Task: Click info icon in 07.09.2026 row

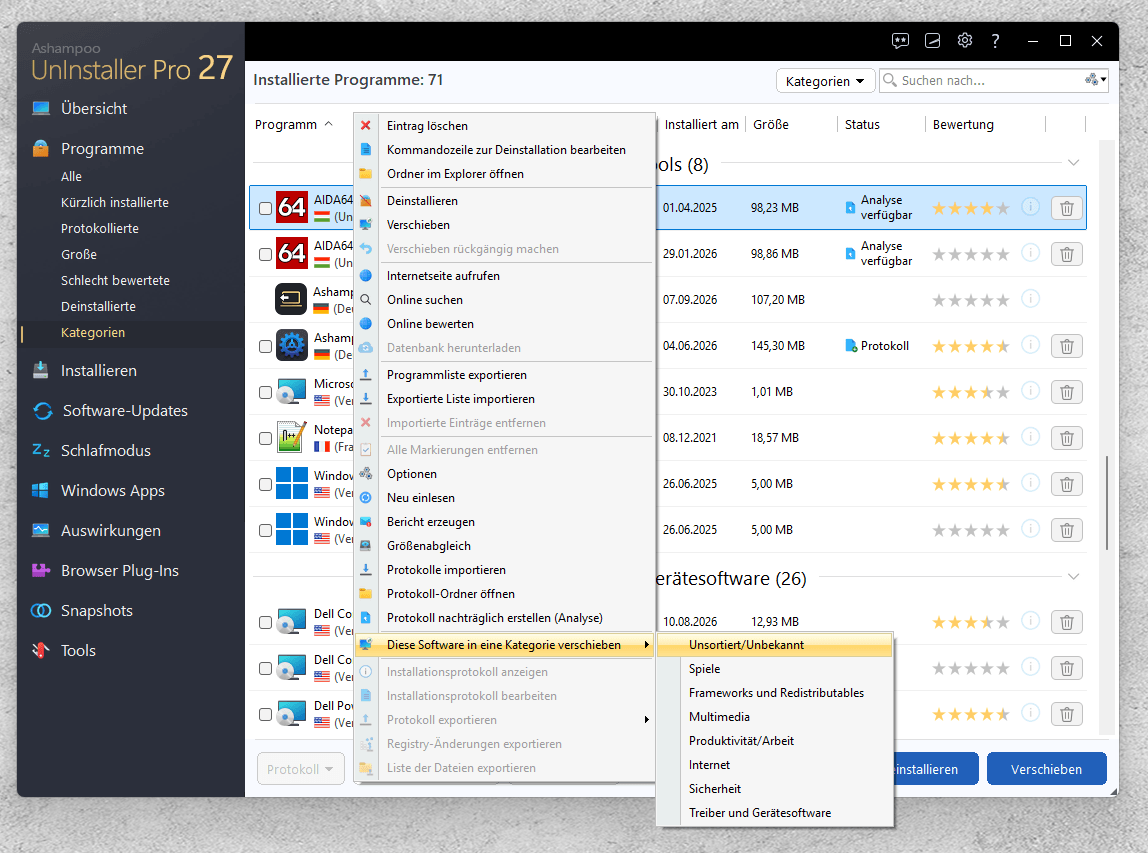Action: (1030, 299)
